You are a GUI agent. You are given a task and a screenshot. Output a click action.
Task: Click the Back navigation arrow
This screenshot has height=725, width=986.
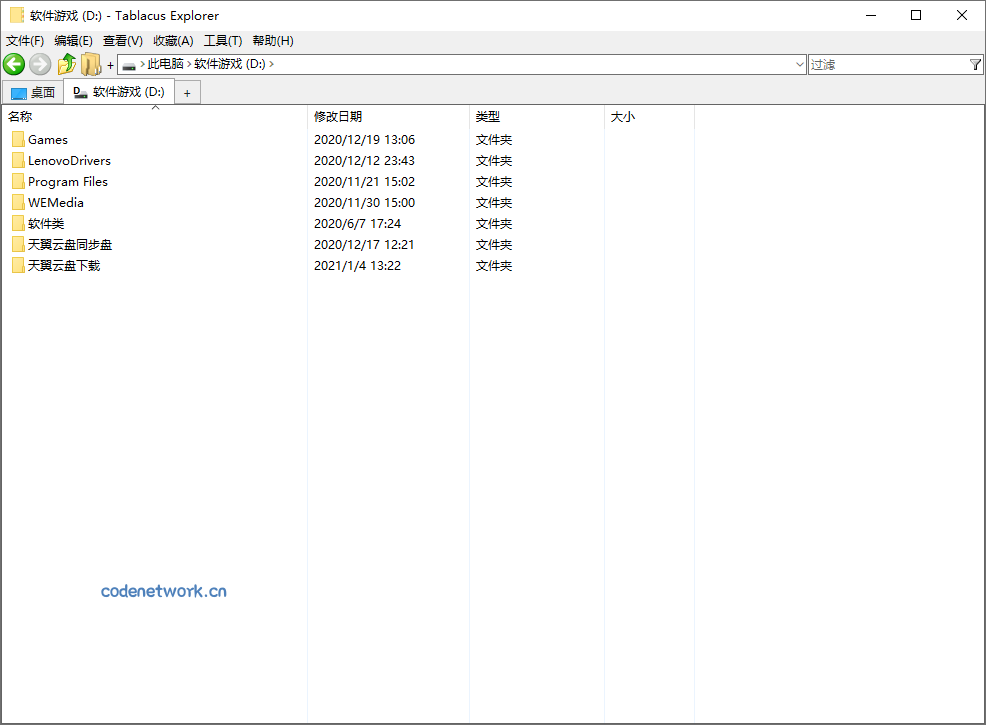(14, 64)
